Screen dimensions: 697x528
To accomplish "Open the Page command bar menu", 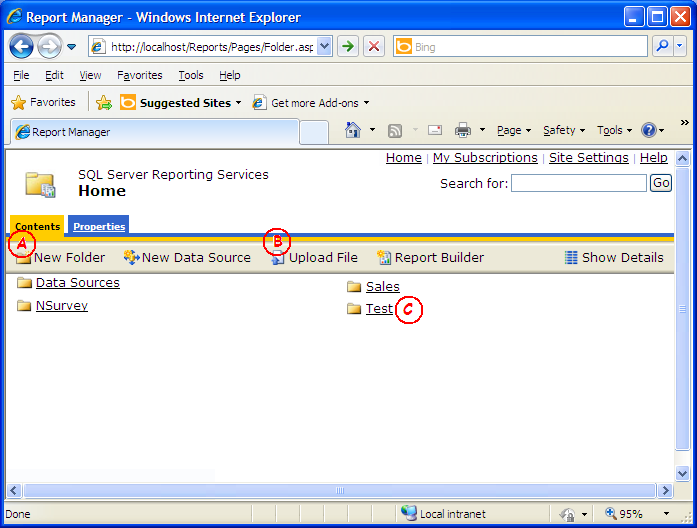I will (514, 130).
